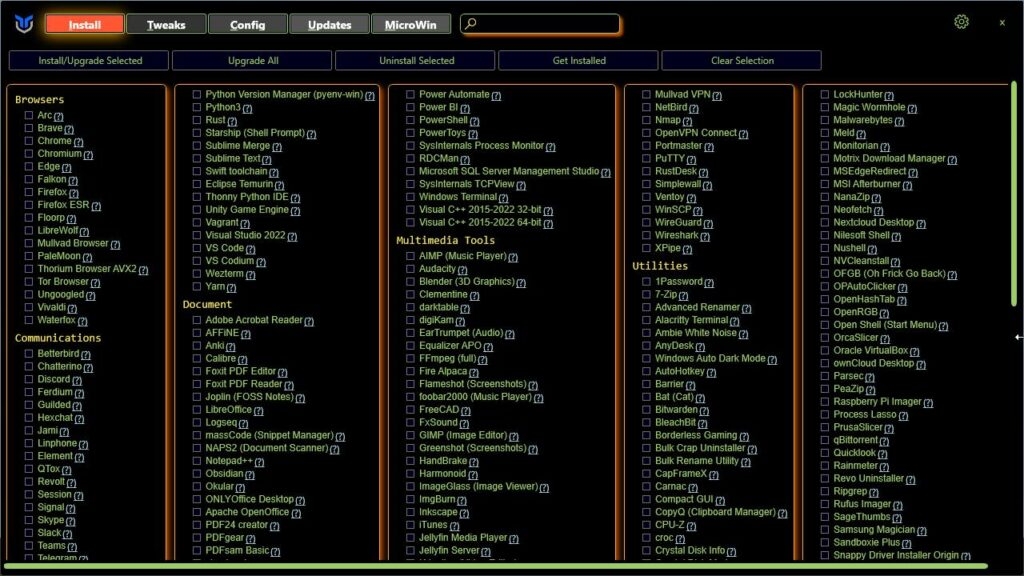Switch to the Install tab

(x=85, y=25)
